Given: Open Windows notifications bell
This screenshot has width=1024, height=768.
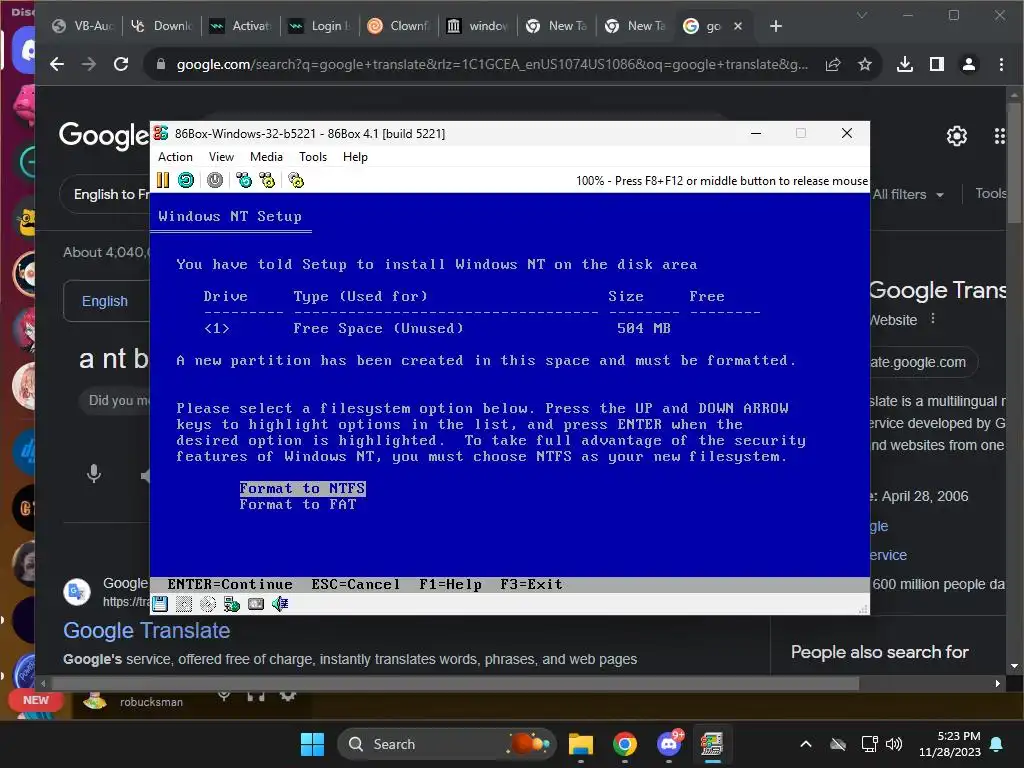Looking at the screenshot, I should [997, 744].
